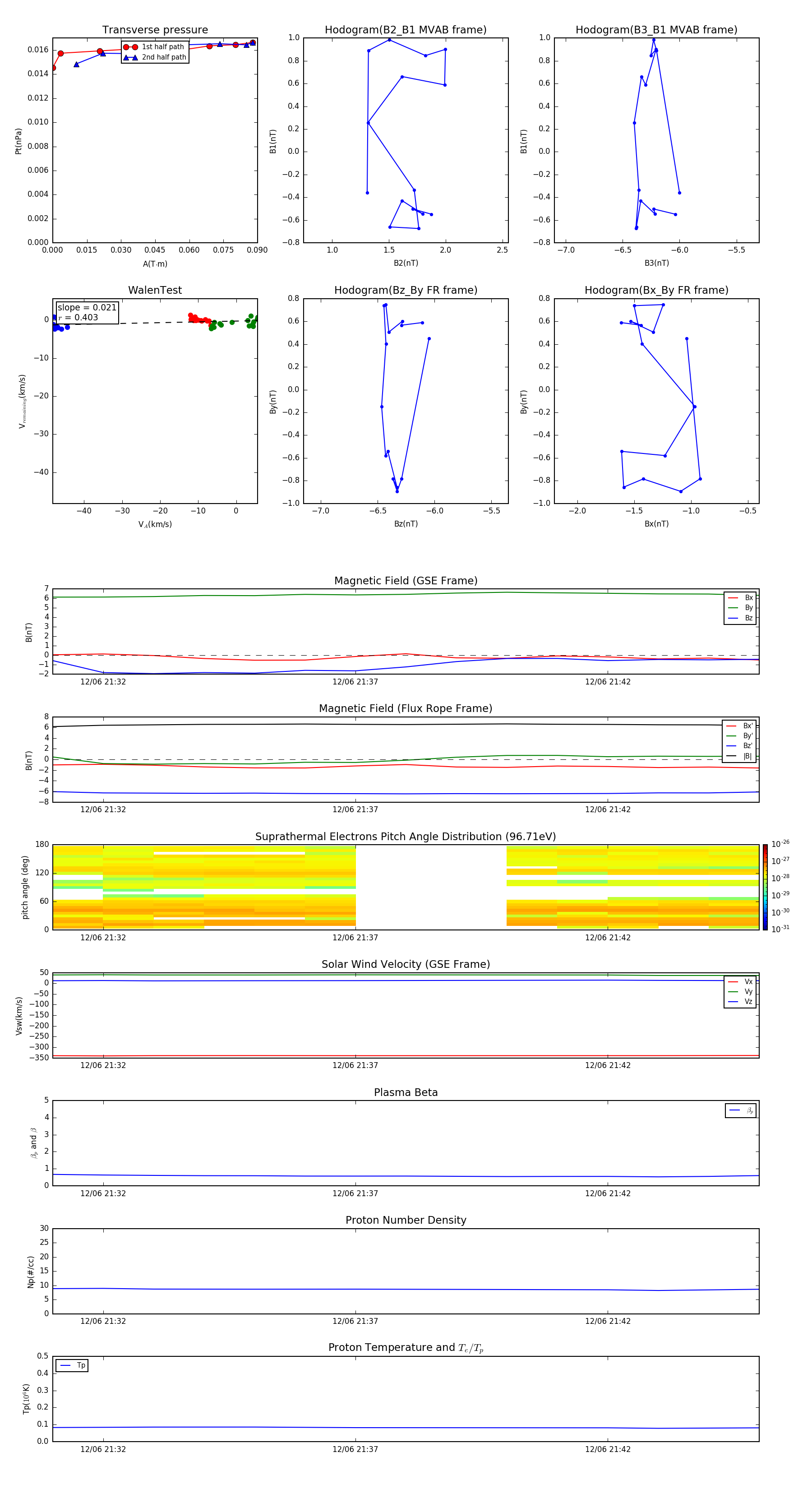The height and width of the screenshot is (1489, 812).
Task: Click the 'By' legend entry in GSE magnetic plot
Action: click(740, 607)
